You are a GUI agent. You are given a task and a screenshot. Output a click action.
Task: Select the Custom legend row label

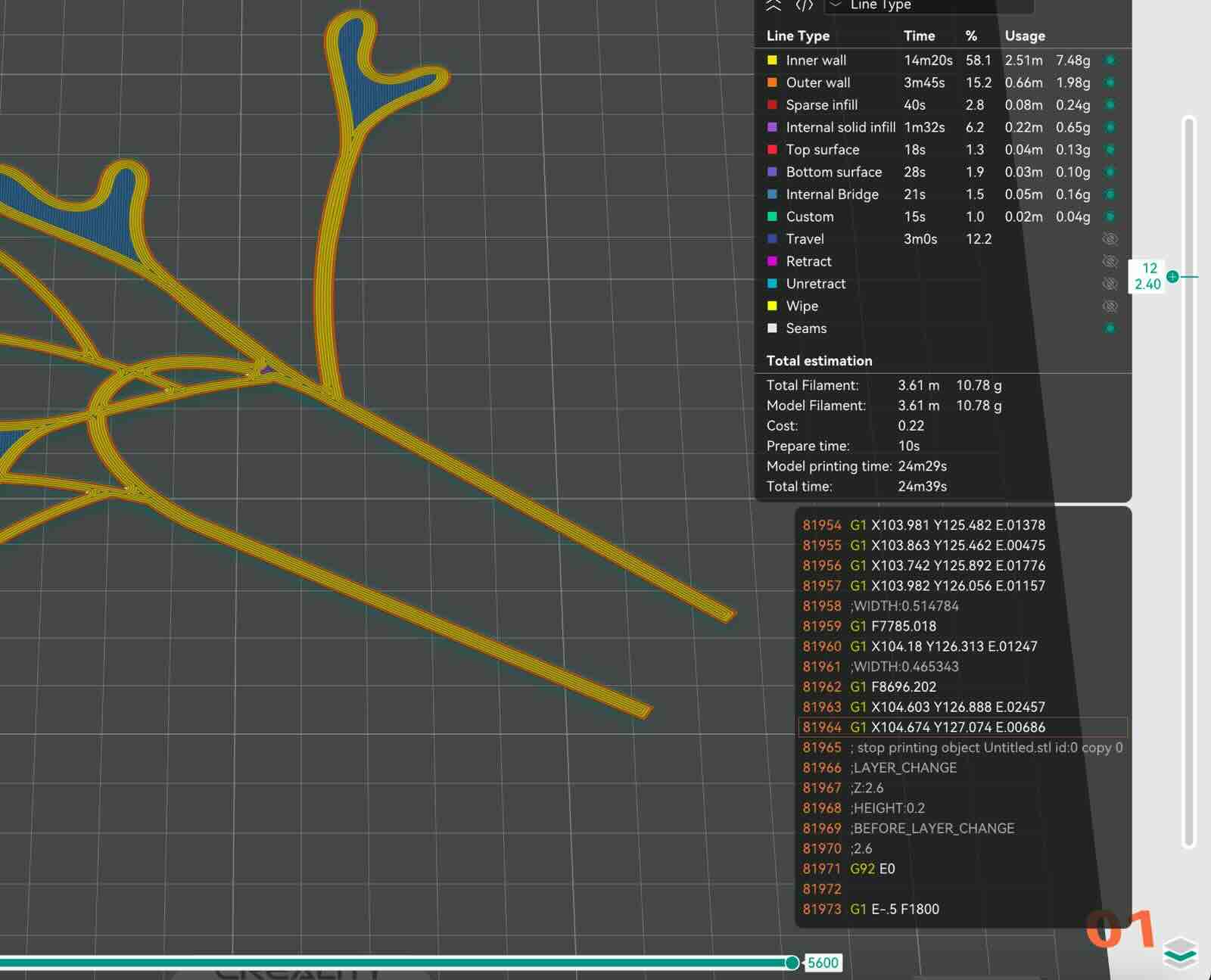pos(809,217)
